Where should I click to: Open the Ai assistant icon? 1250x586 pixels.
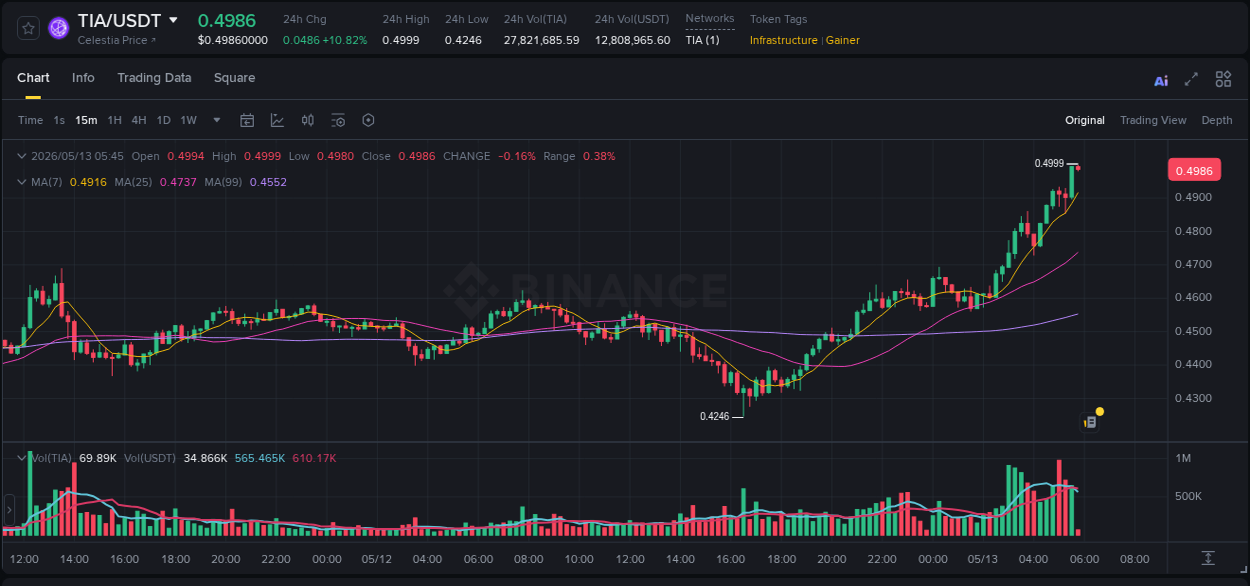pos(1161,80)
